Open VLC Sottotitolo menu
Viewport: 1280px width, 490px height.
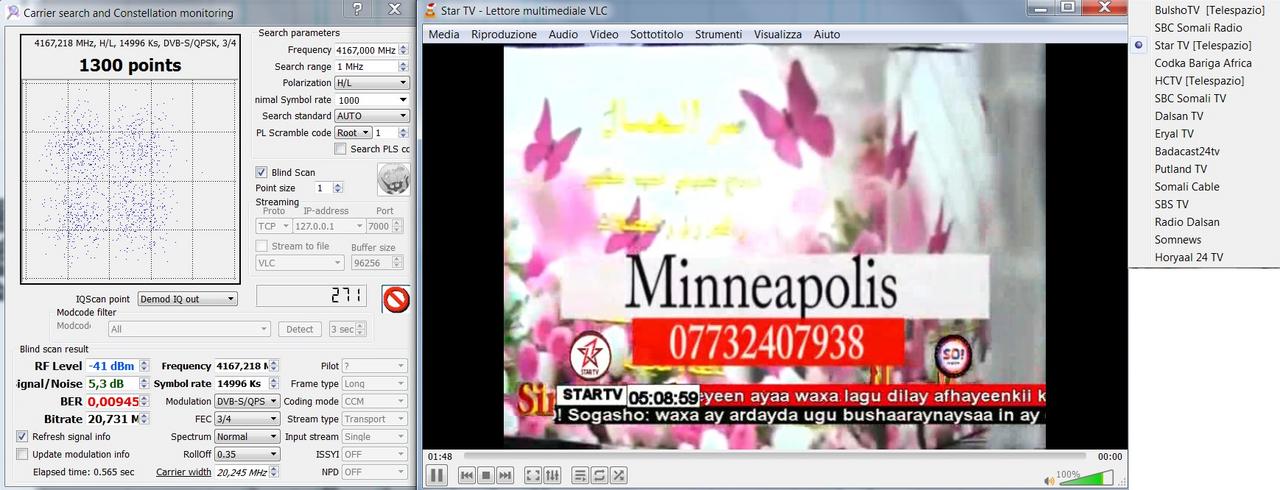[x=657, y=34]
